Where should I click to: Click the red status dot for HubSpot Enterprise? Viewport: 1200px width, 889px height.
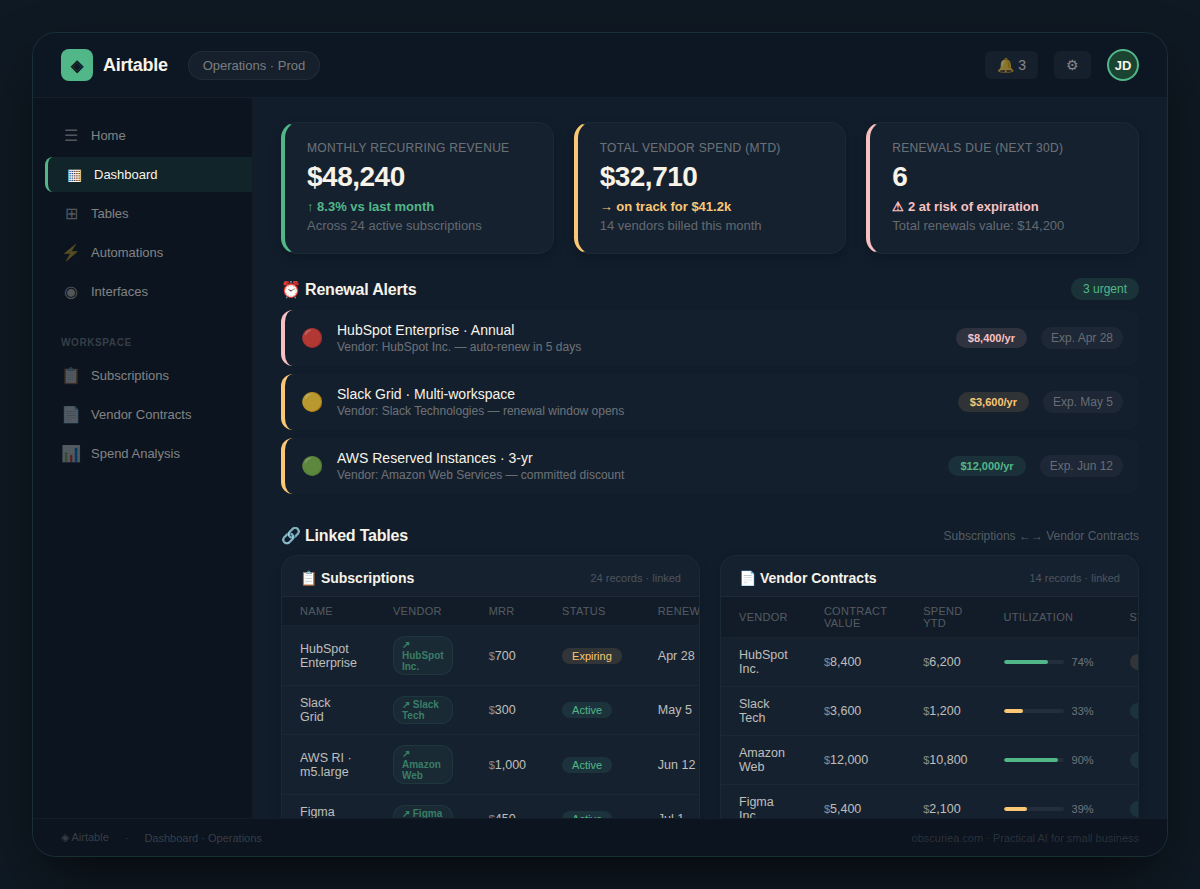(x=312, y=338)
